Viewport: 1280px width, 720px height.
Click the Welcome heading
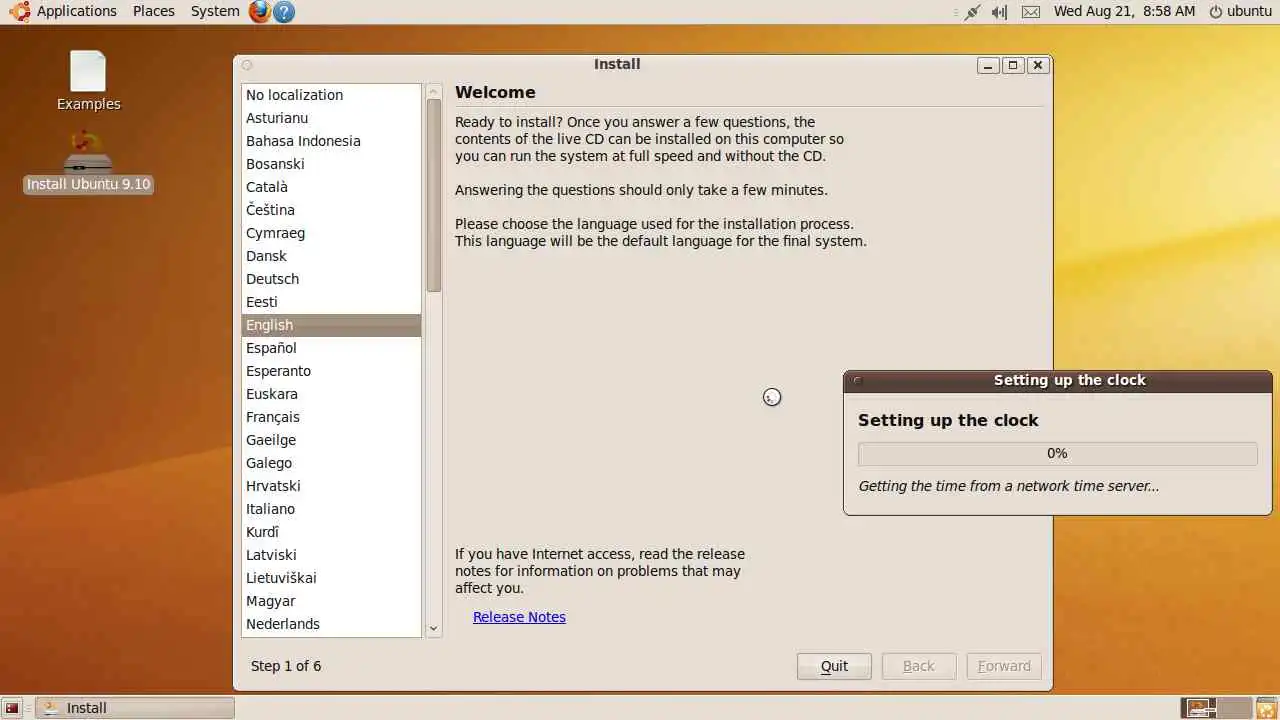495,92
